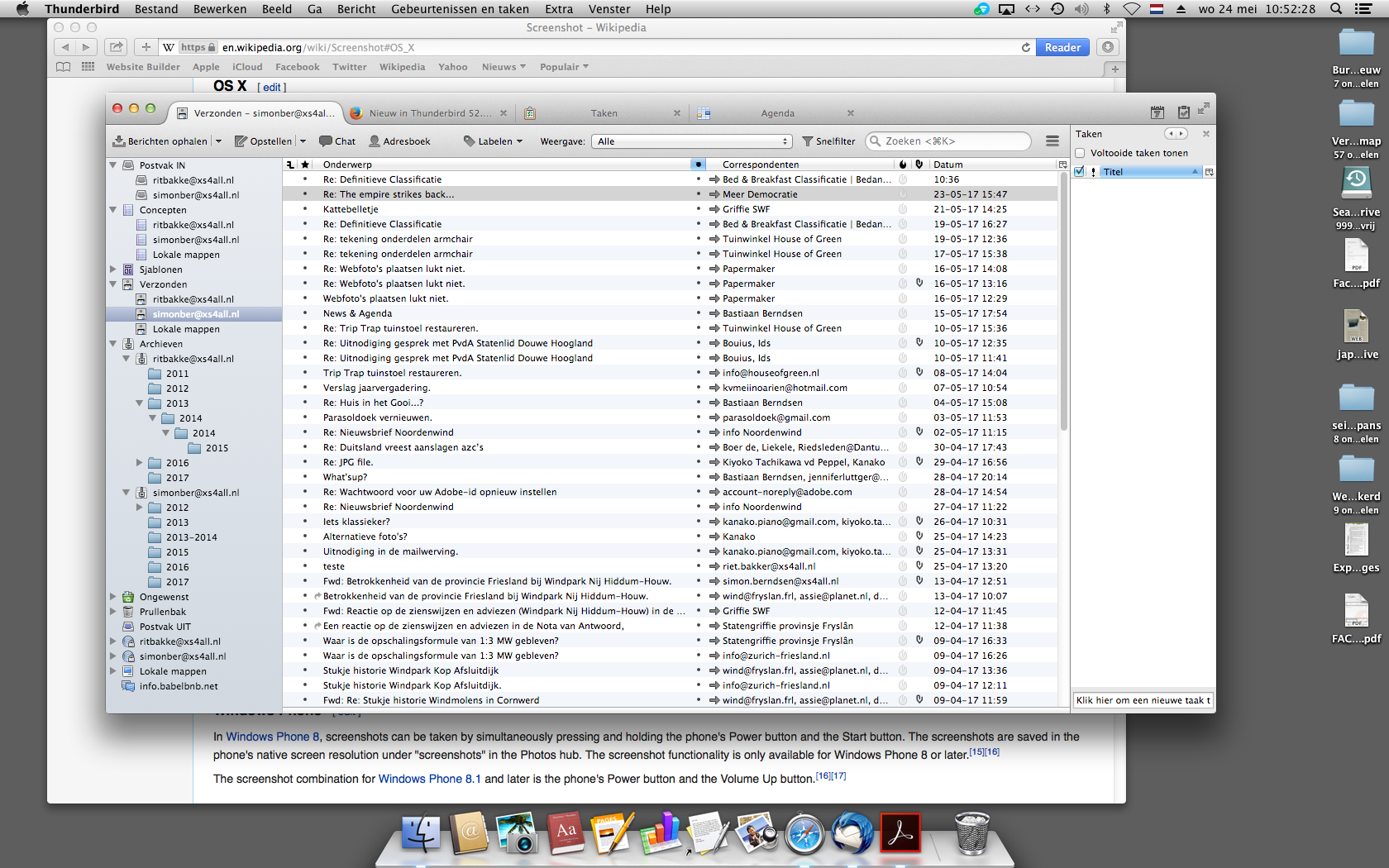
Task: Open the Adresboek address book
Action: 399,141
